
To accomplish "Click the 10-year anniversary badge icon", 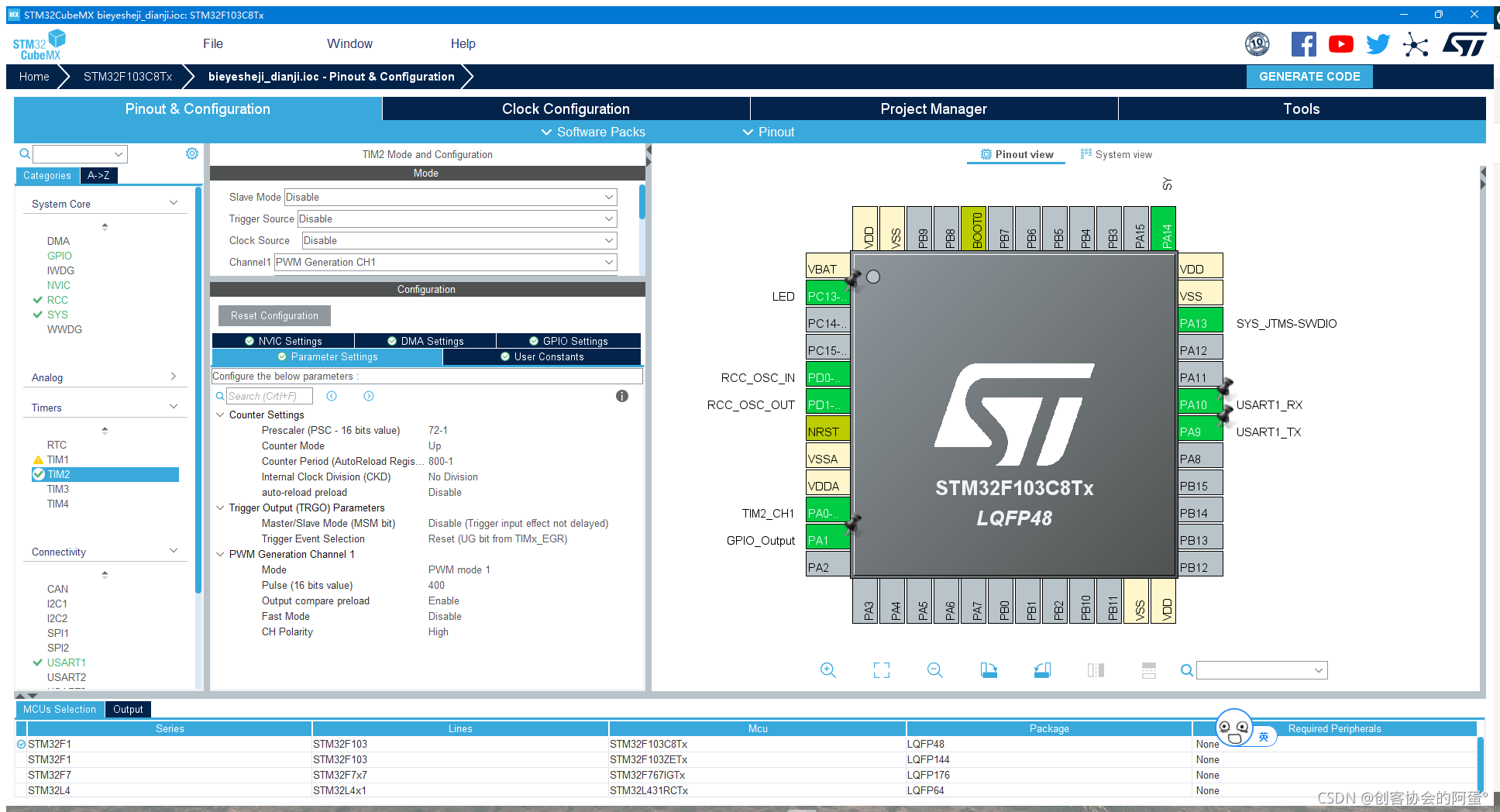I will click(1257, 44).
